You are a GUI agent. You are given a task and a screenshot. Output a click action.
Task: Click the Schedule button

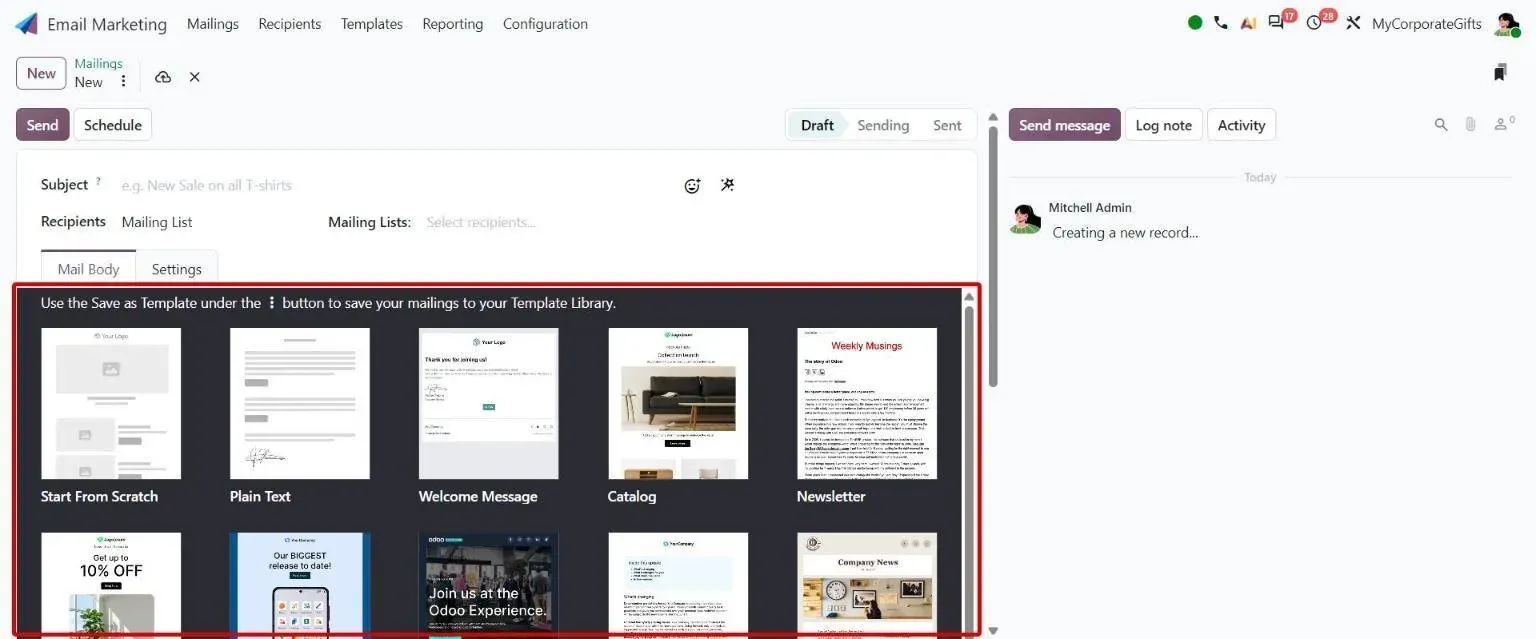(x=112, y=125)
